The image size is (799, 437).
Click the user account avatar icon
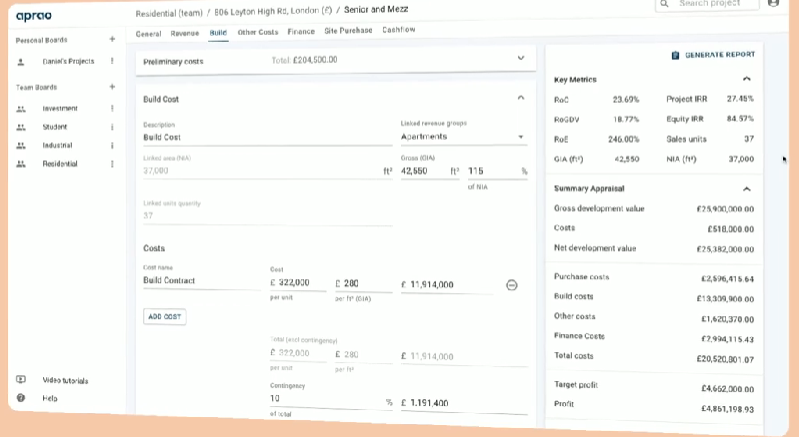773,4
